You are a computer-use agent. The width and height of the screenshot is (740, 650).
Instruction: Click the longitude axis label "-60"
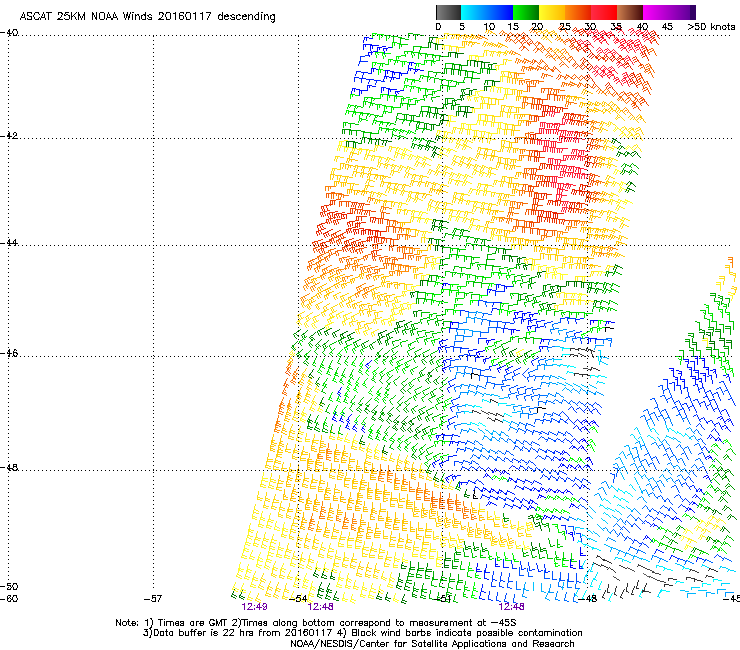pyautogui.click(x=9, y=599)
